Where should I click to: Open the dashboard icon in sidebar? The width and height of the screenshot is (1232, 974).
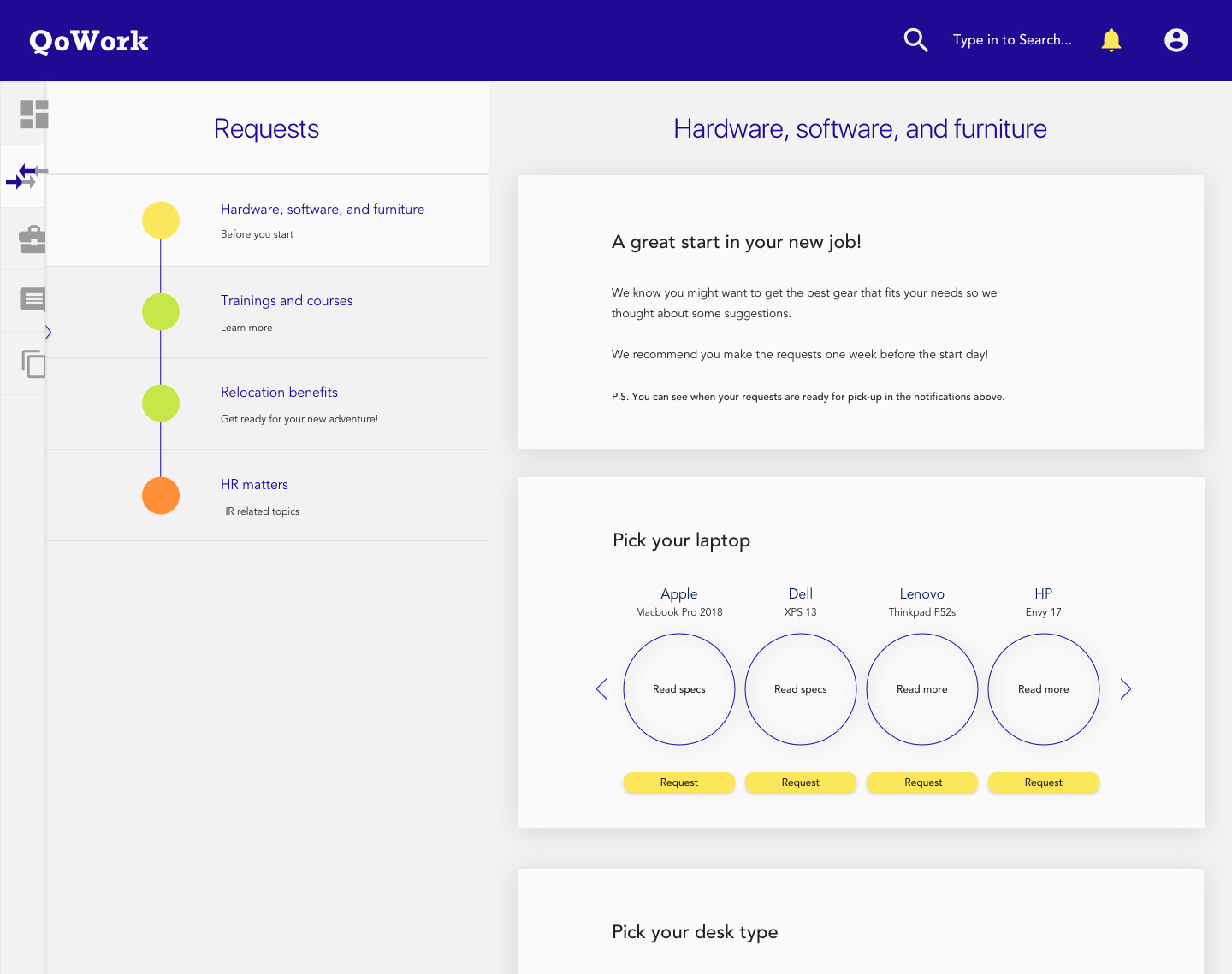[33, 114]
